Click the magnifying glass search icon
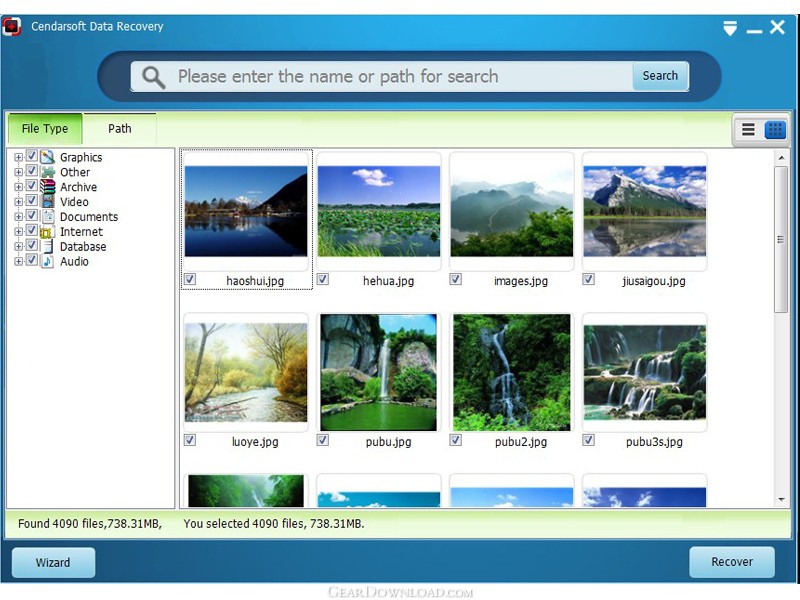Image resolution: width=800 pixels, height=600 pixels. [154, 77]
